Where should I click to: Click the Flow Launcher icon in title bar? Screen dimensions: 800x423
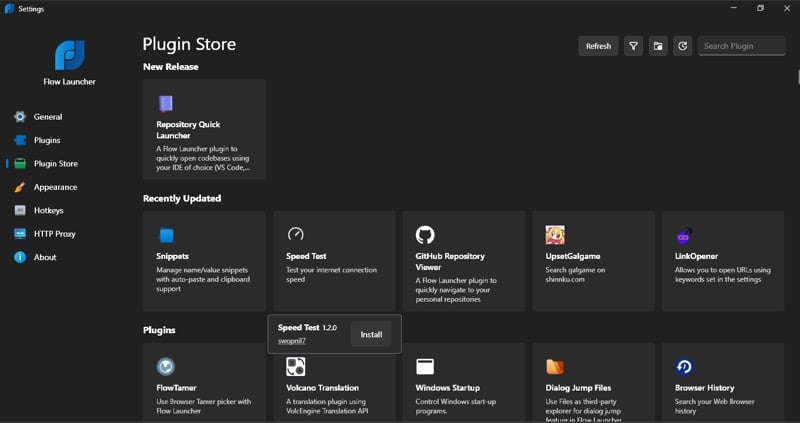(x=9, y=9)
